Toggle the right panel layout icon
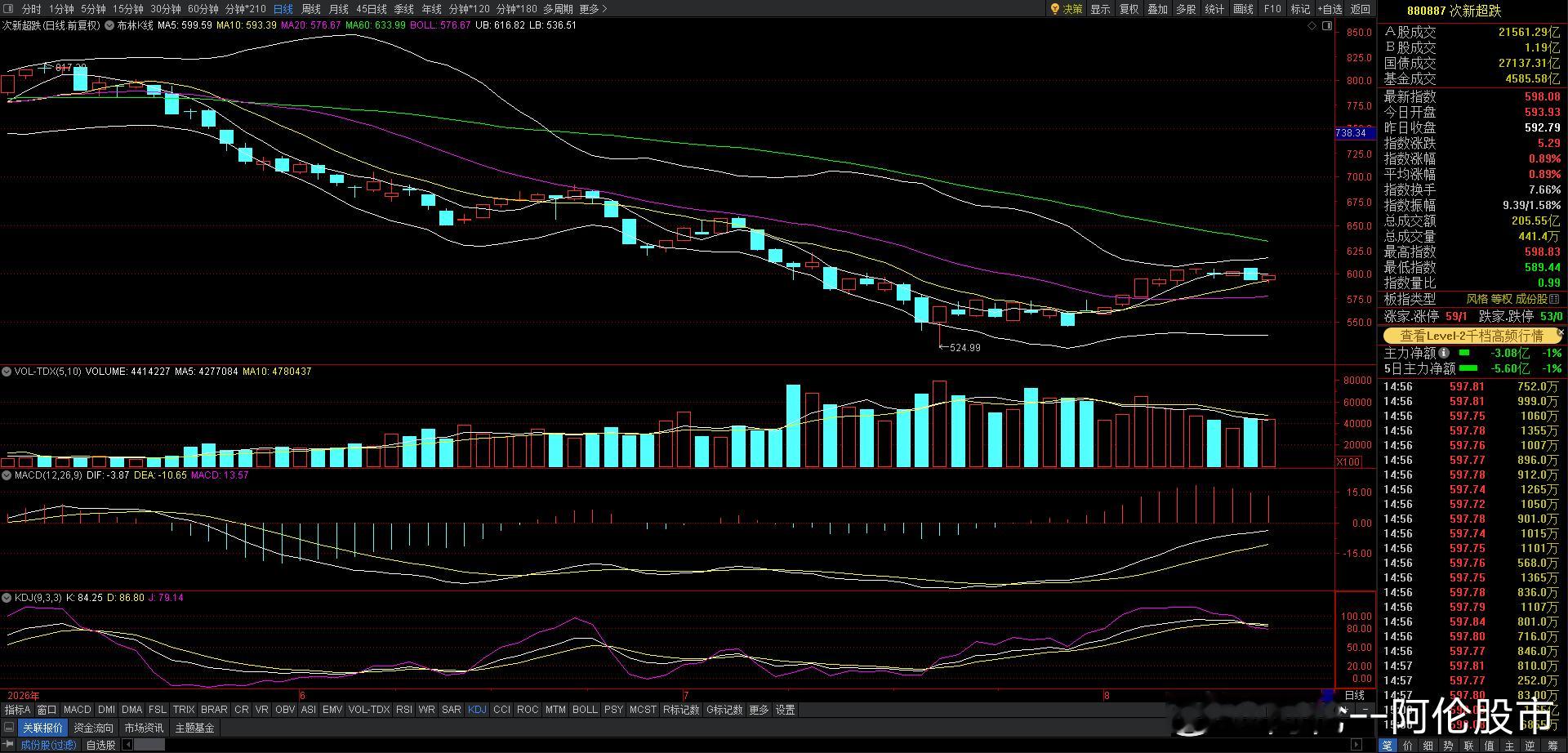Image resolution: width=1568 pixels, height=753 pixels. (1327, 25)
